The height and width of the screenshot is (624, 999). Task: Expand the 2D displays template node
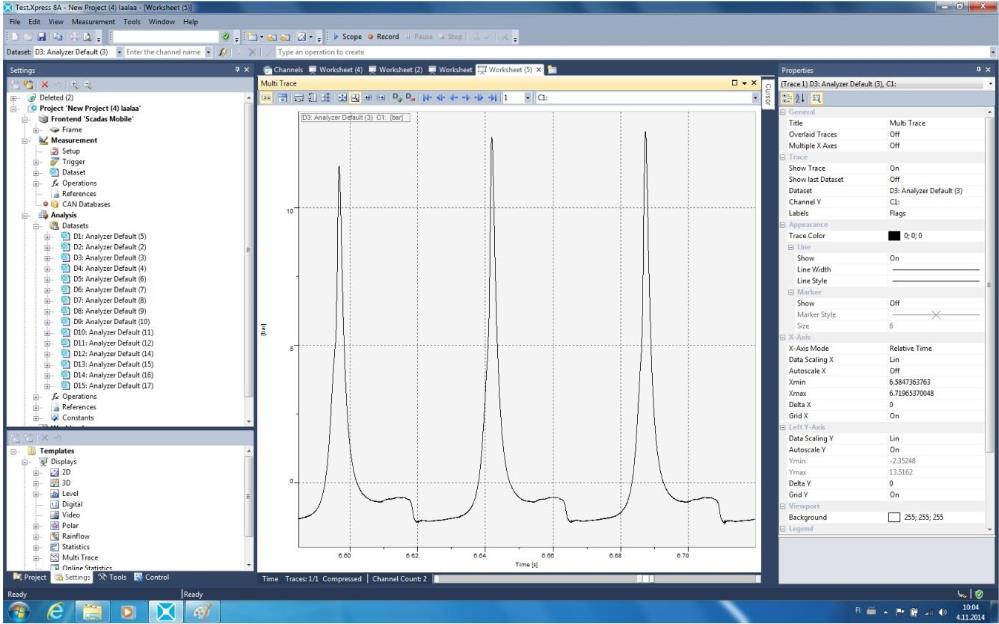click(36, 473)
